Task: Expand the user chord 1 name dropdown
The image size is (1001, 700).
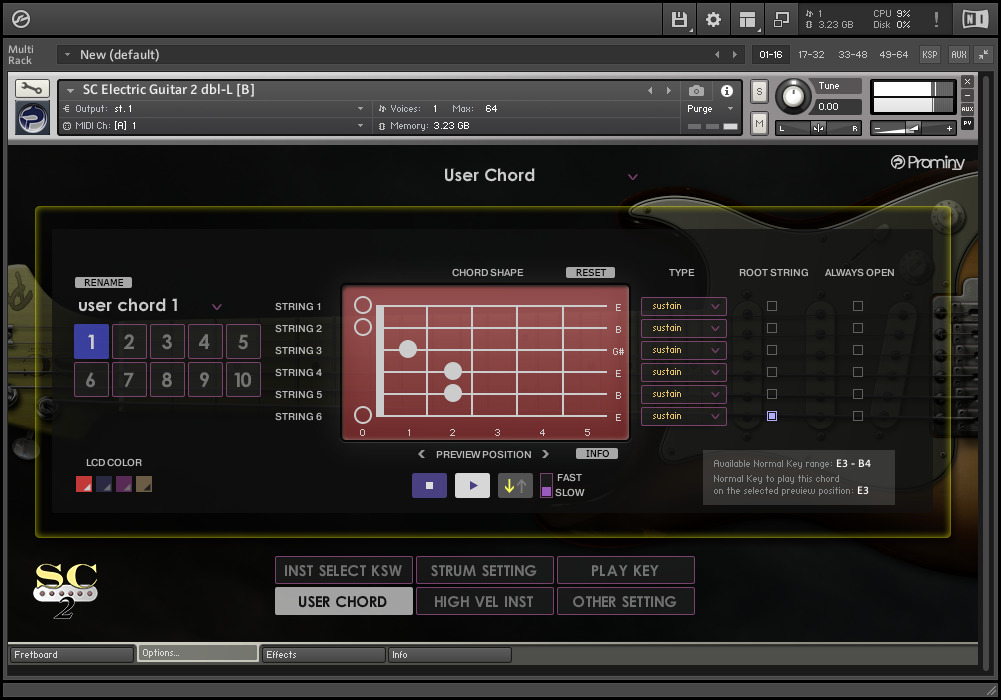Action: click(x=217, y=307)
